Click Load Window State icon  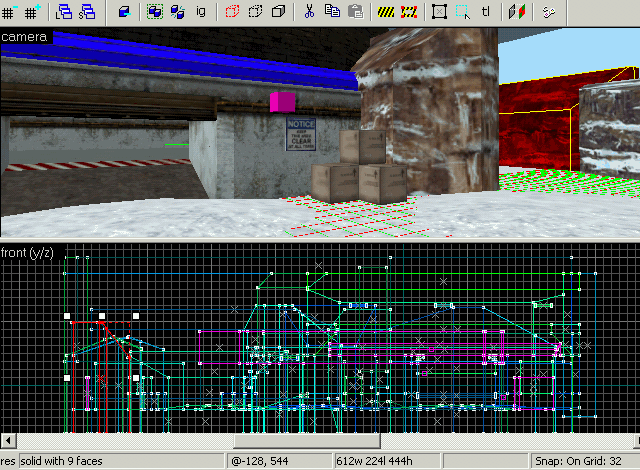(x=64, y=12)
